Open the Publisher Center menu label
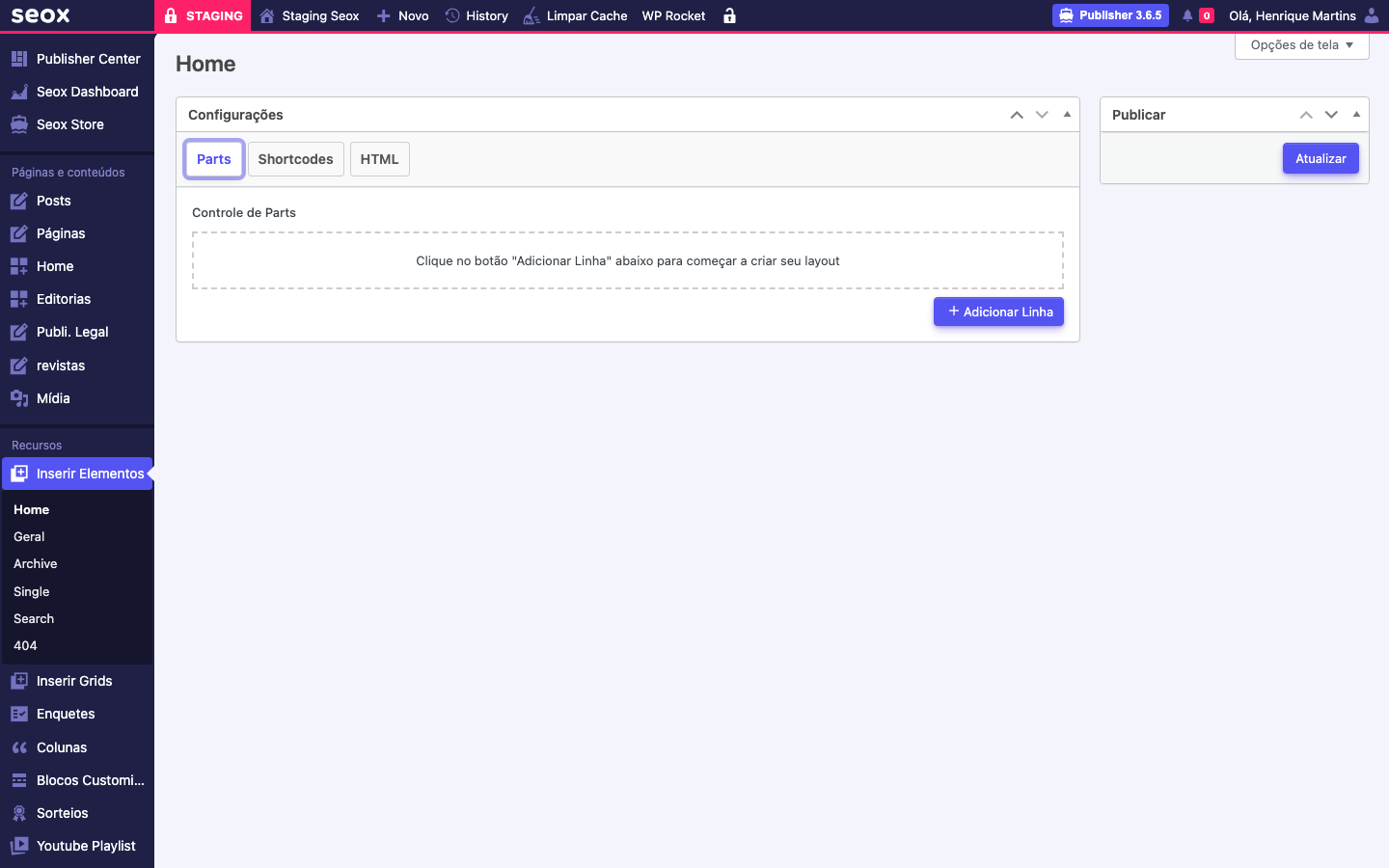1389x868 pixels. coord(89,59)
